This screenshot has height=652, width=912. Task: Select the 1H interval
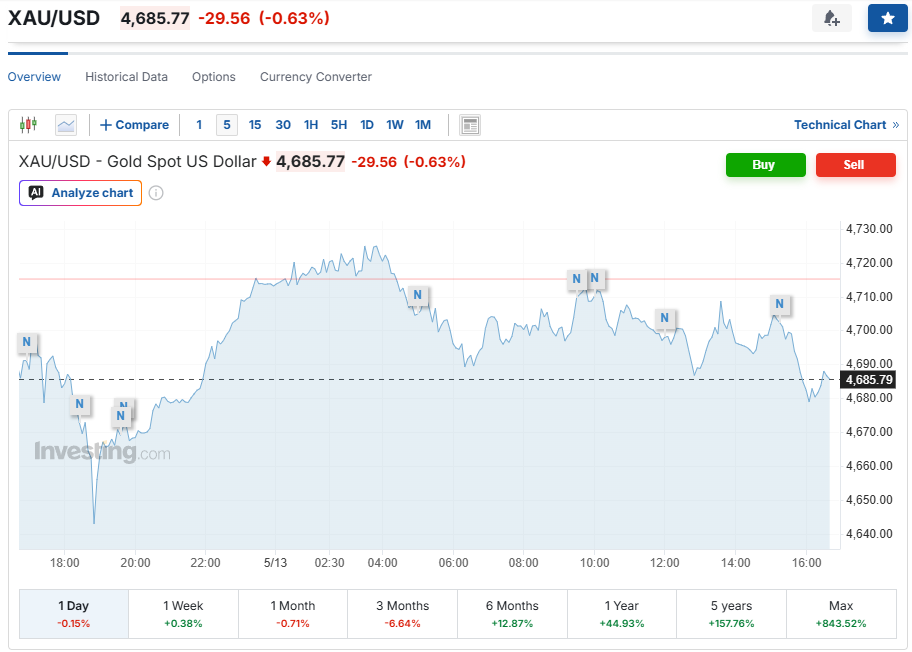[x=311, y=124]
